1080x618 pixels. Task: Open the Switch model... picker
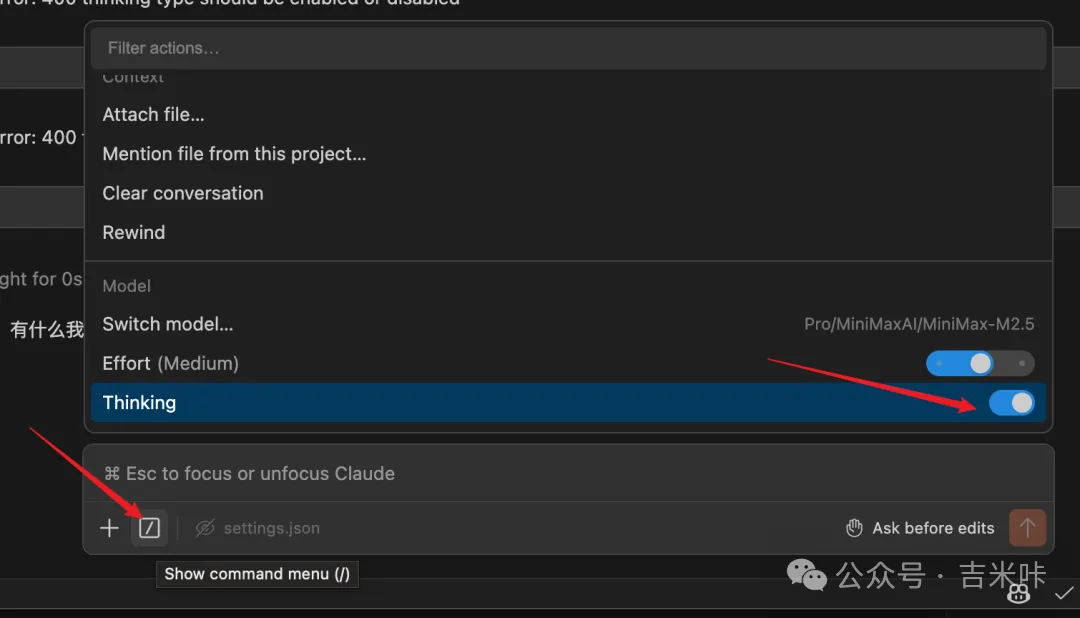click(168, 324)
